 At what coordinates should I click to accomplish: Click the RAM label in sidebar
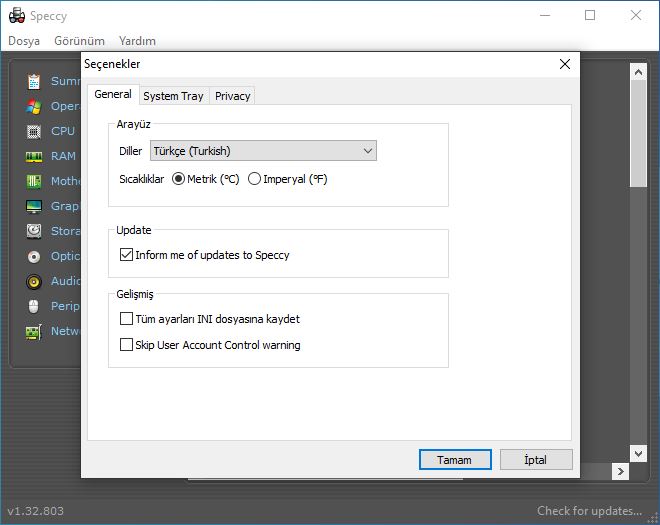point(63,156)
